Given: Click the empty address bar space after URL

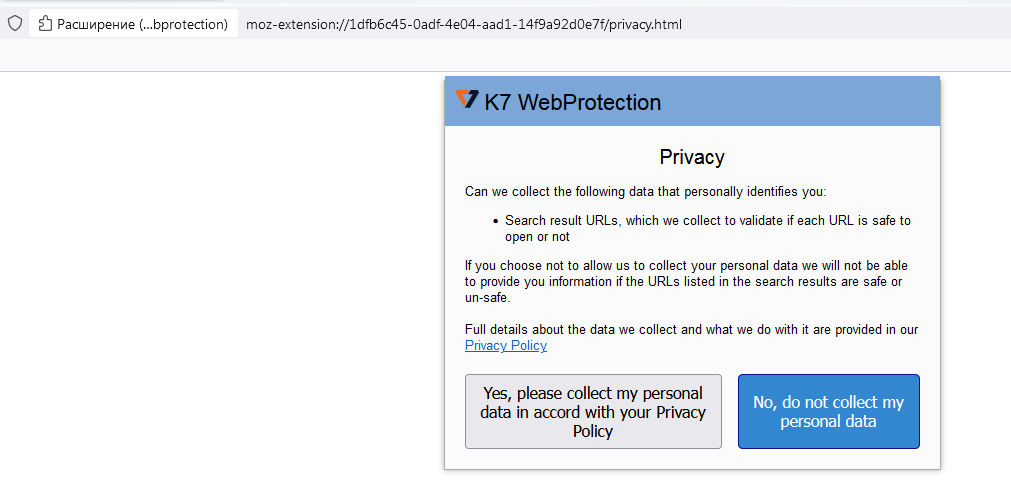Looking at the screenshot, I should pos(850,24).
